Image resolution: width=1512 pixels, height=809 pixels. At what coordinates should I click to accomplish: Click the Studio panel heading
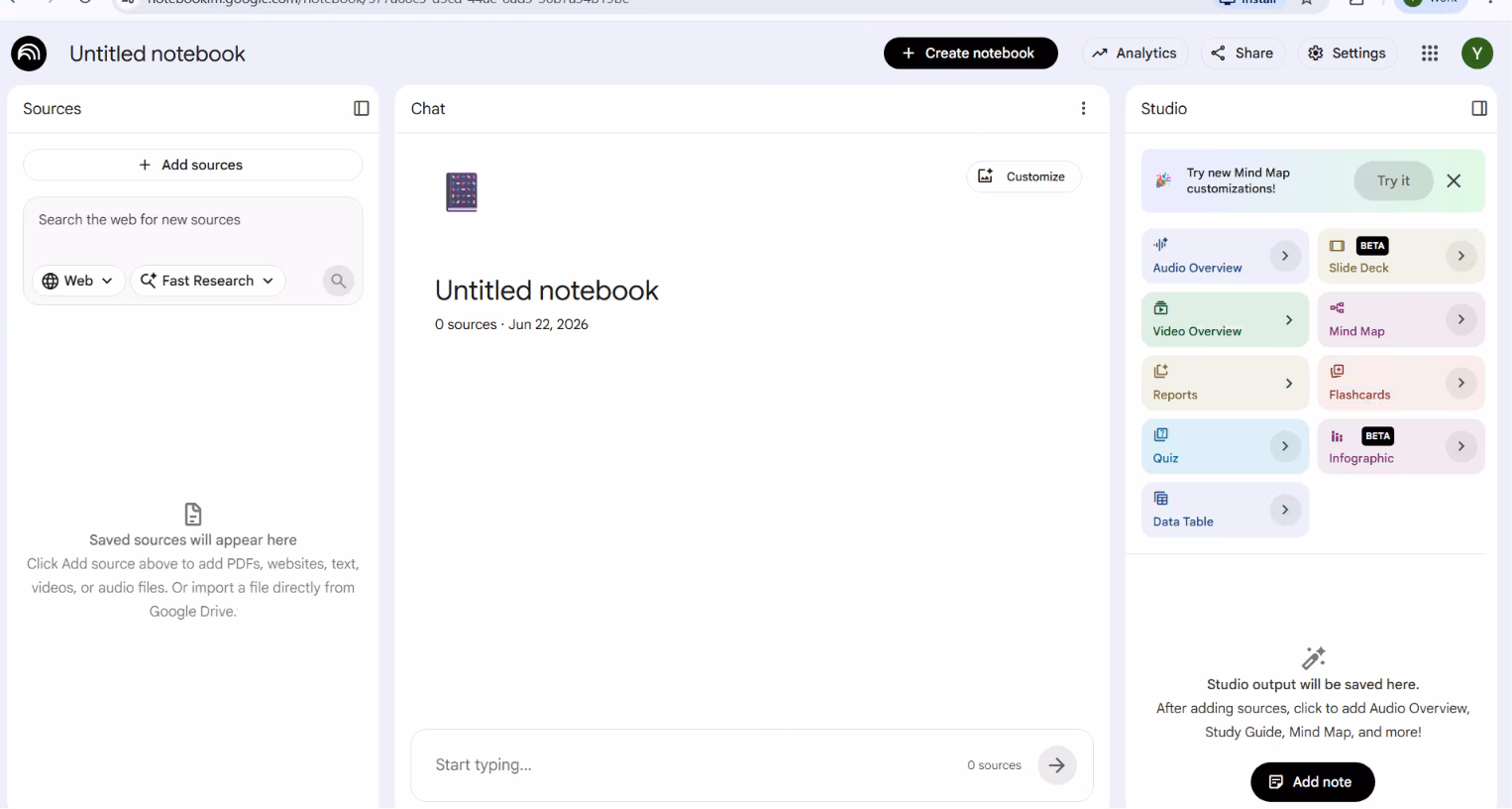point(1163,109)
